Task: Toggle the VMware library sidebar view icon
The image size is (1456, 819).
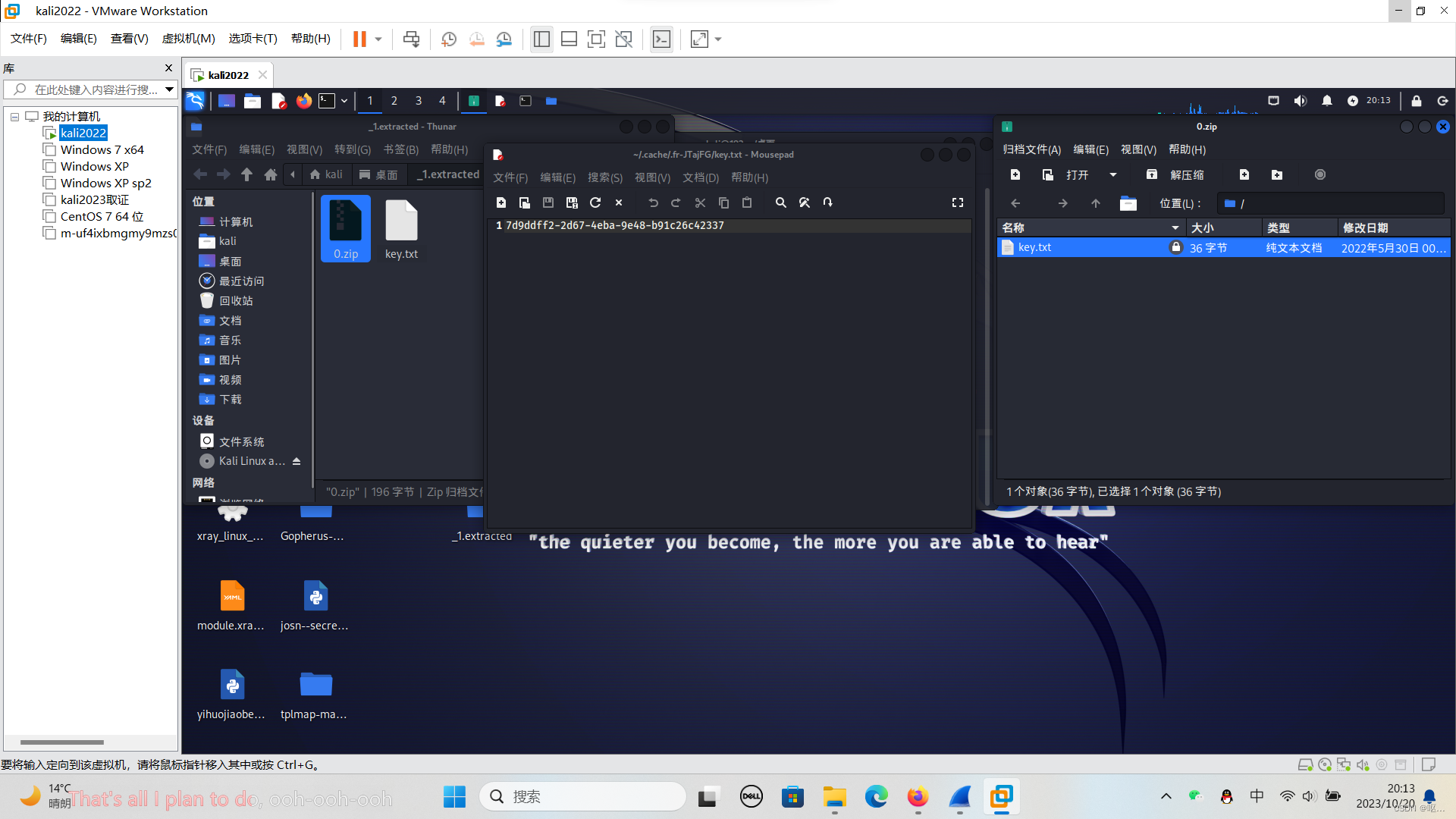Action: click(x=541, y=39)
